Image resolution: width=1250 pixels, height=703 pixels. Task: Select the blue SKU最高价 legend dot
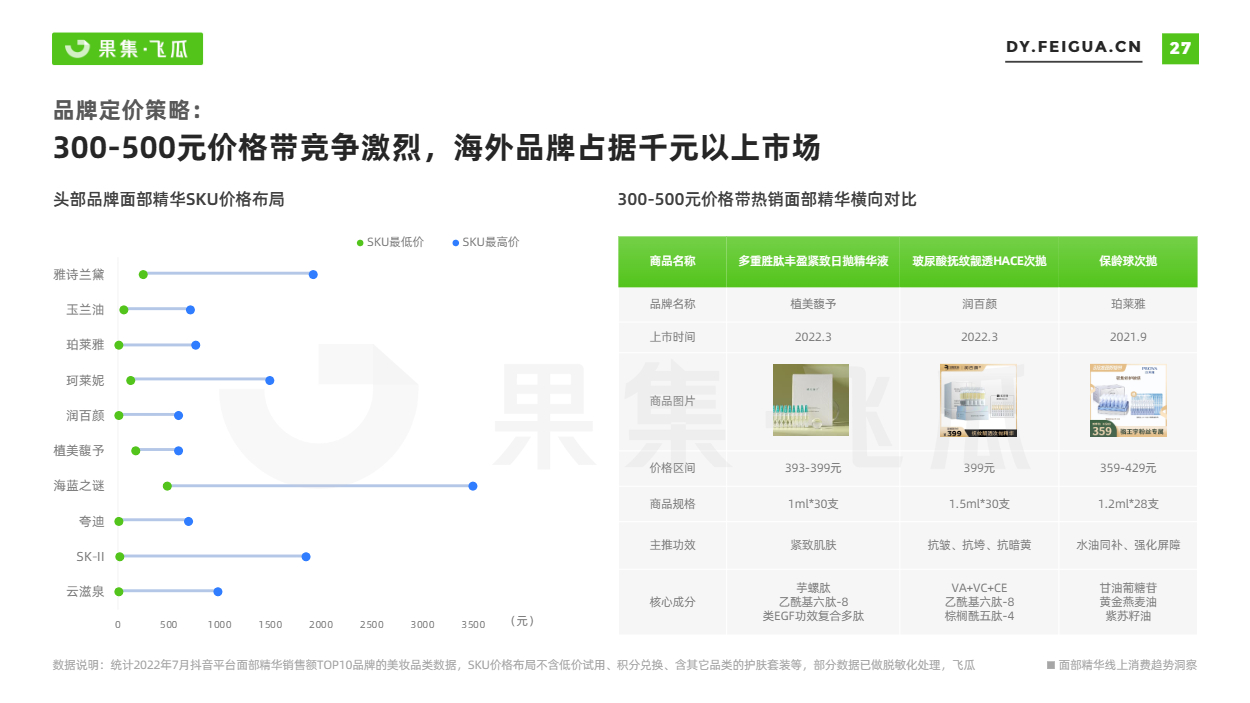456,243
